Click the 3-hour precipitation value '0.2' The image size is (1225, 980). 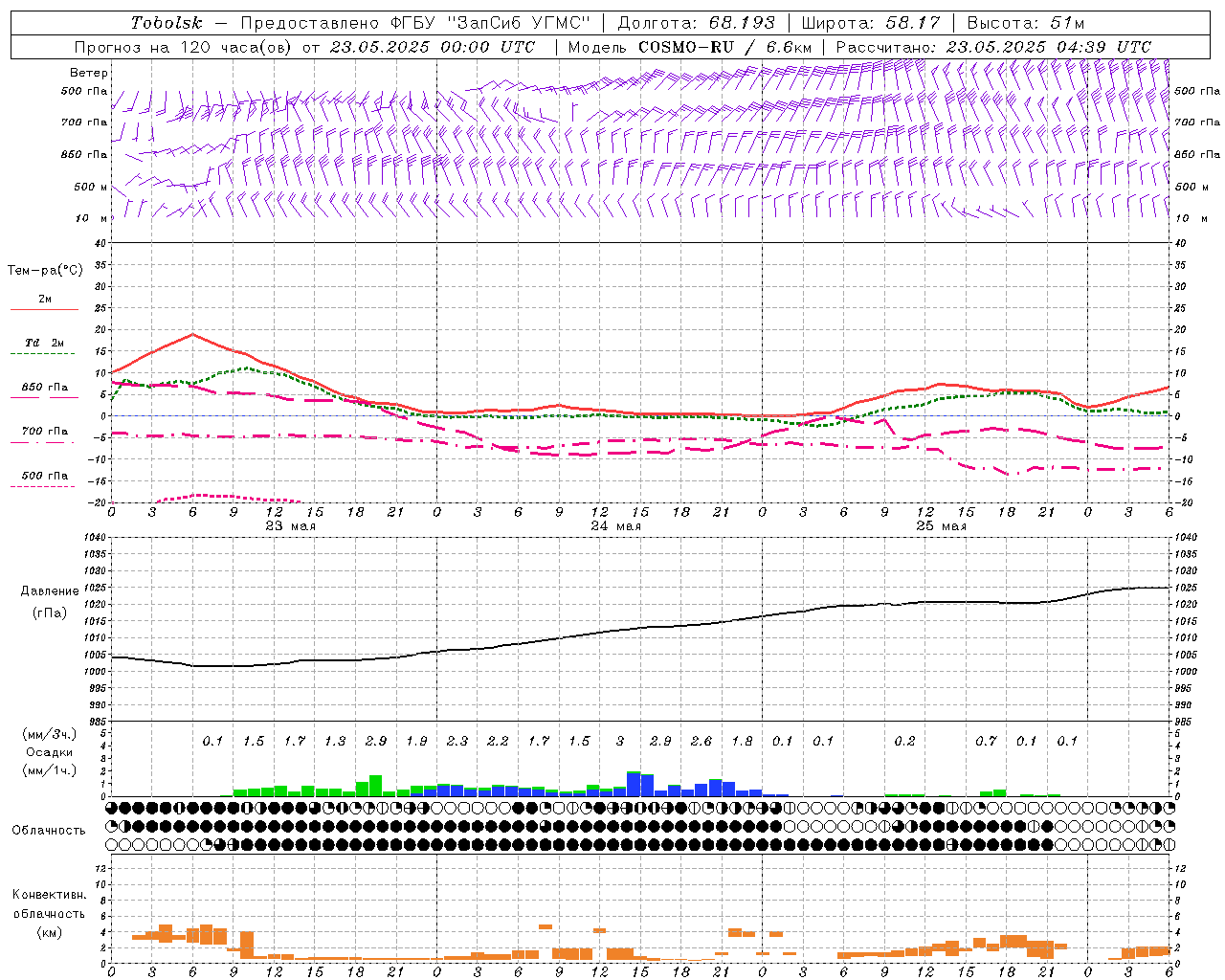[904, 742]
